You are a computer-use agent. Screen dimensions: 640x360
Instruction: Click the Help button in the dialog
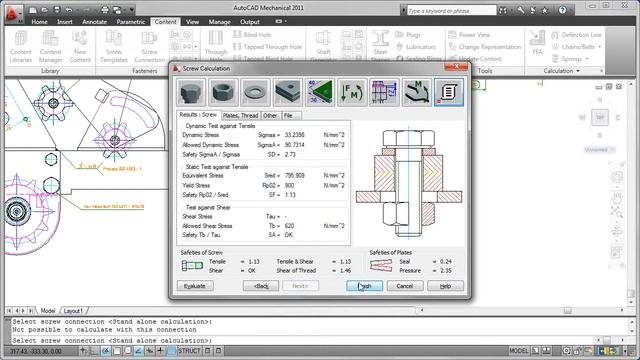445,286
